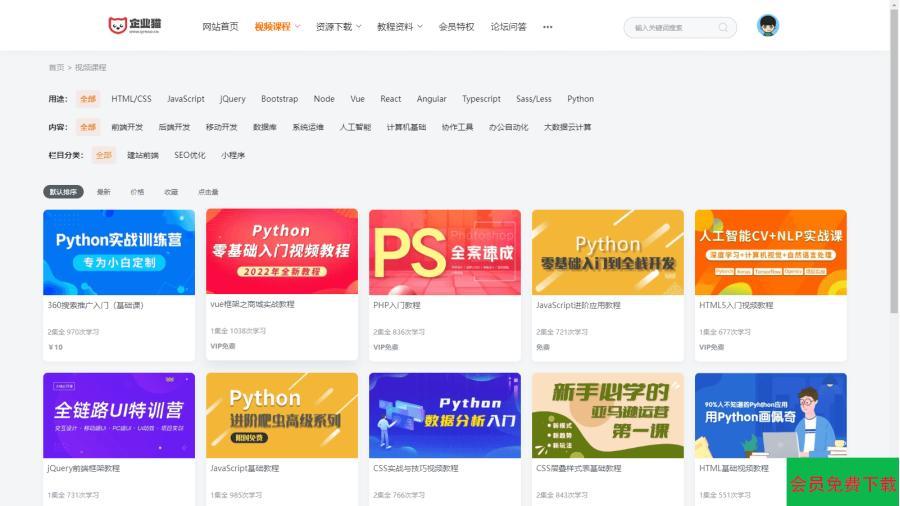The image size is (900, 506).
Task: Open 会员特权 page
Action: coord(456,27)
